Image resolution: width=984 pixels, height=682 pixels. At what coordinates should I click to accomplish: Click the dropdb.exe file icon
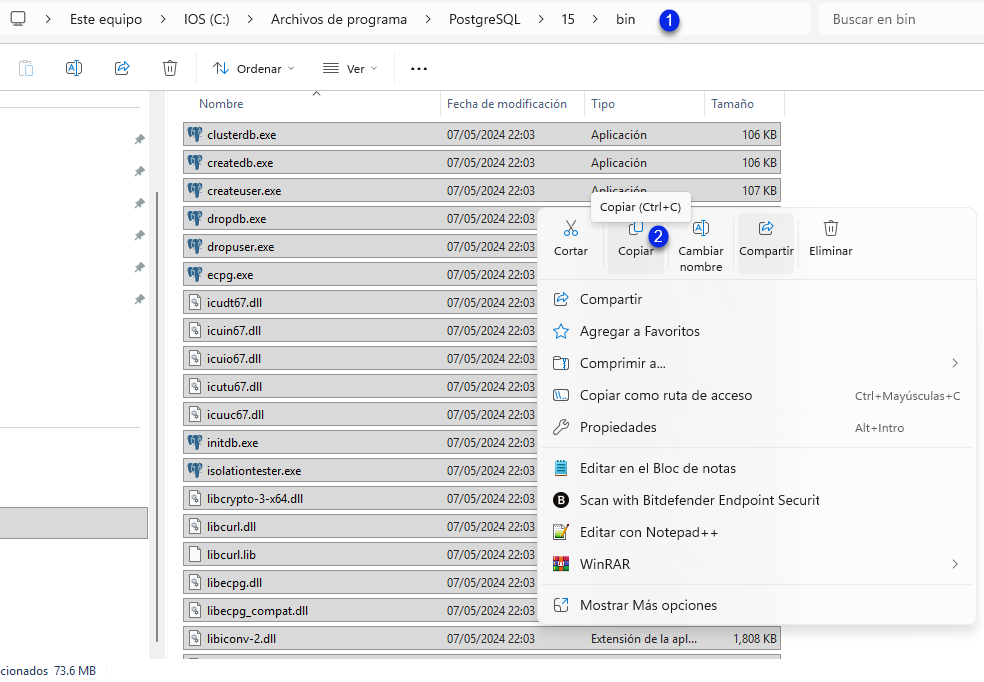(x=195, y=218)
